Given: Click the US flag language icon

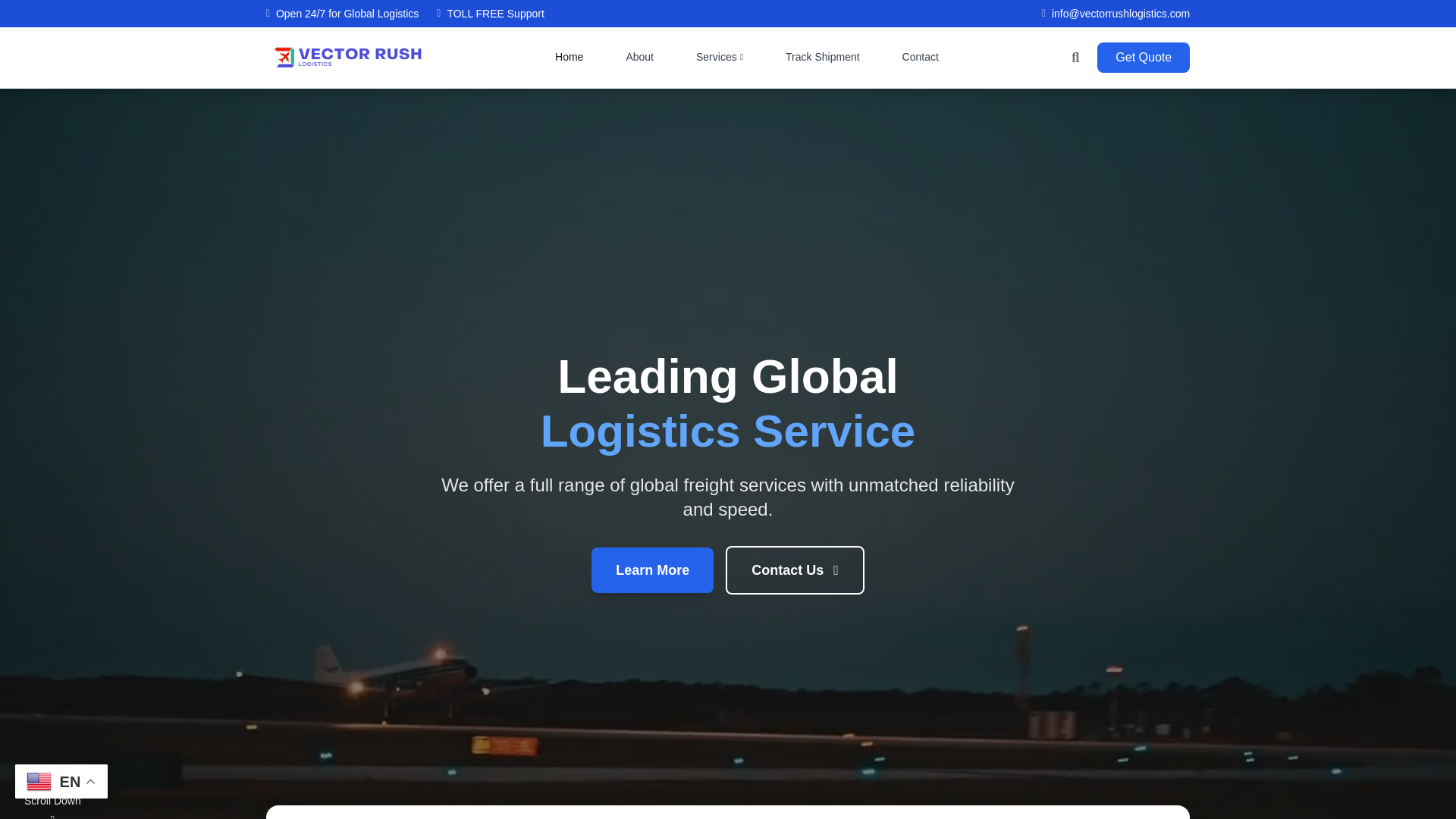Looking at the screenshot, I should coord(39,781).
